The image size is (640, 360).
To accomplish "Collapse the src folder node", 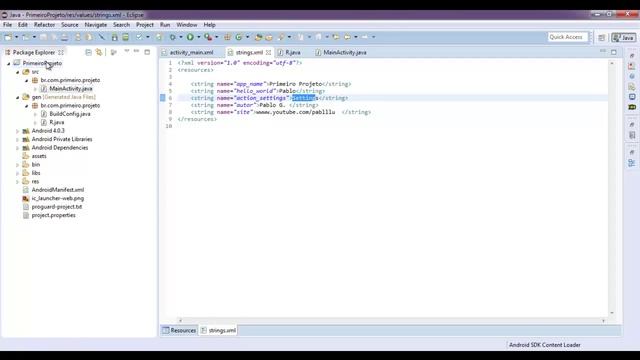I will tap(18, 72).
